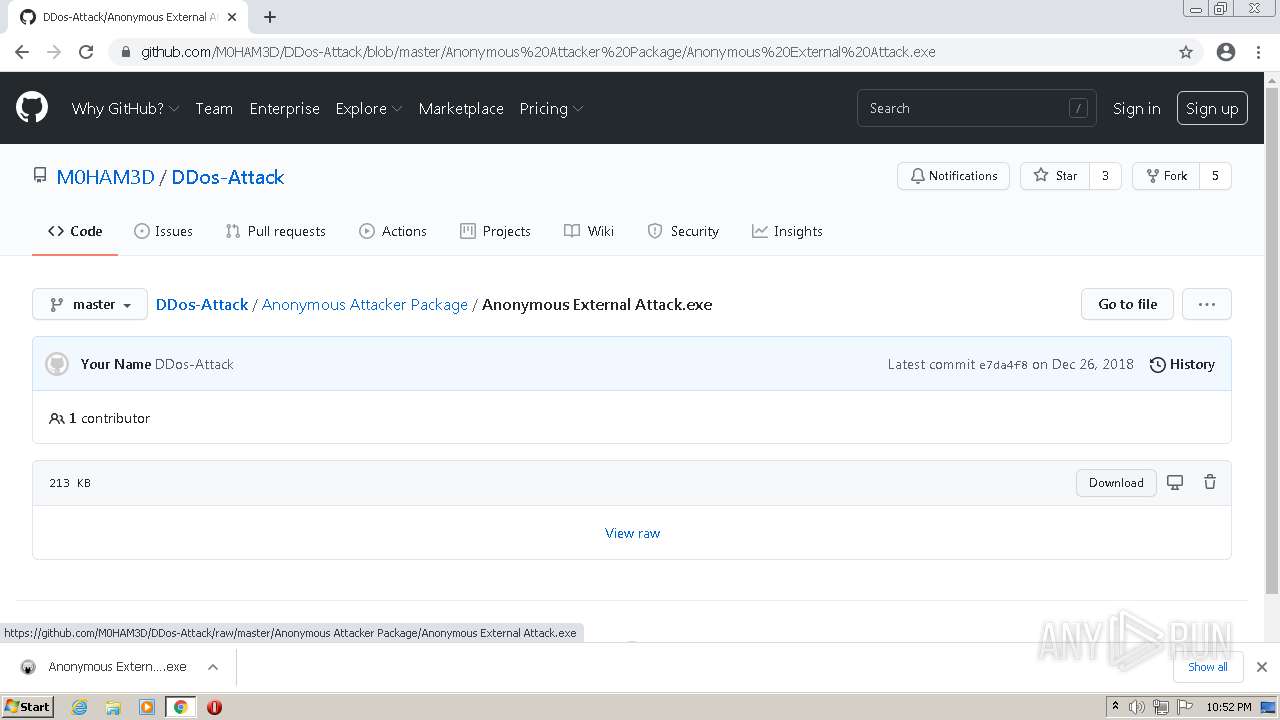Open the three-dots more options button
The image size is (1280, 720).
pyautogui.click(x=1207, y=304)
